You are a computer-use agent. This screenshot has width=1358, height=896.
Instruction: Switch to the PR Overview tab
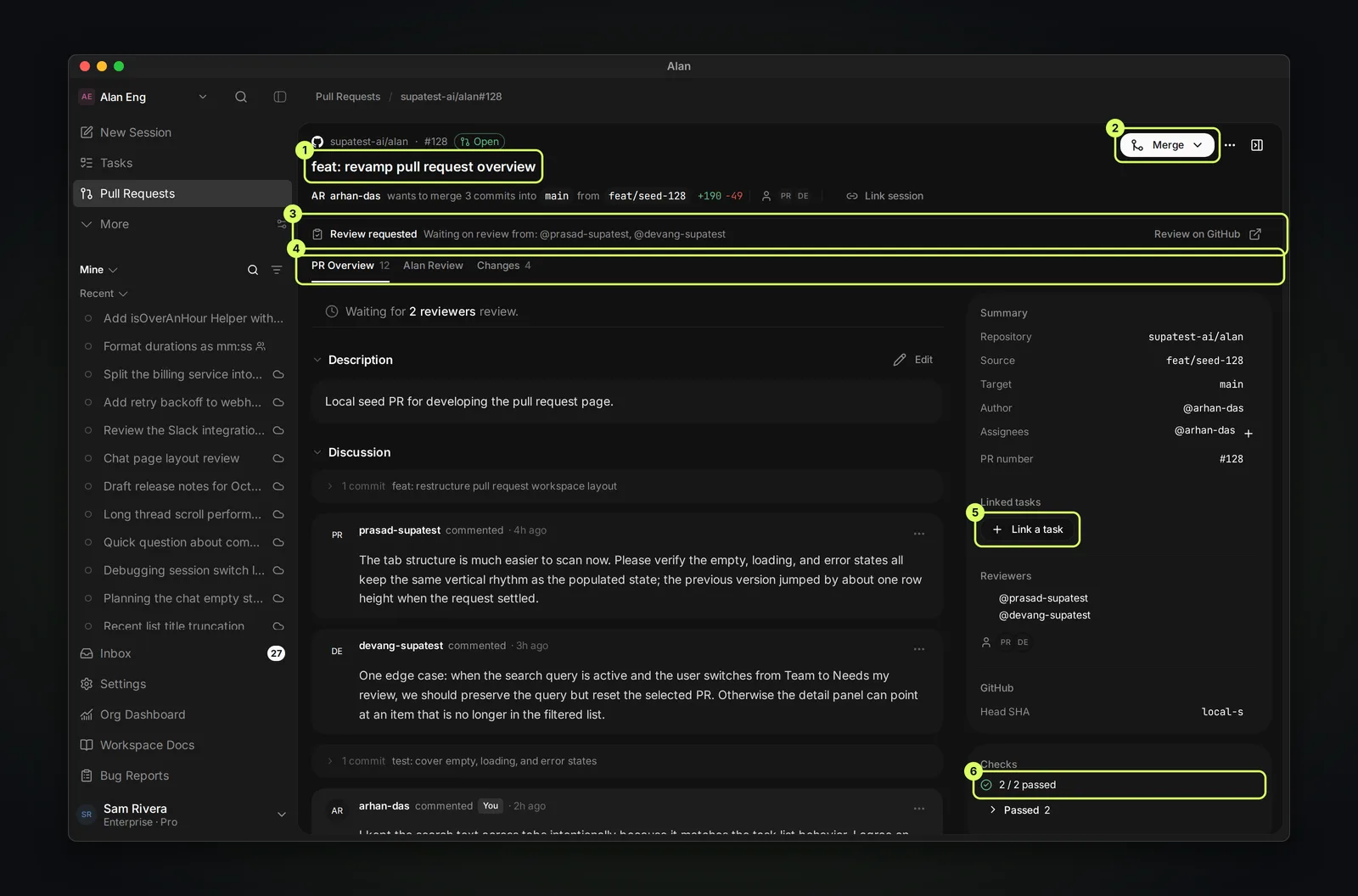tap(351, 266)
